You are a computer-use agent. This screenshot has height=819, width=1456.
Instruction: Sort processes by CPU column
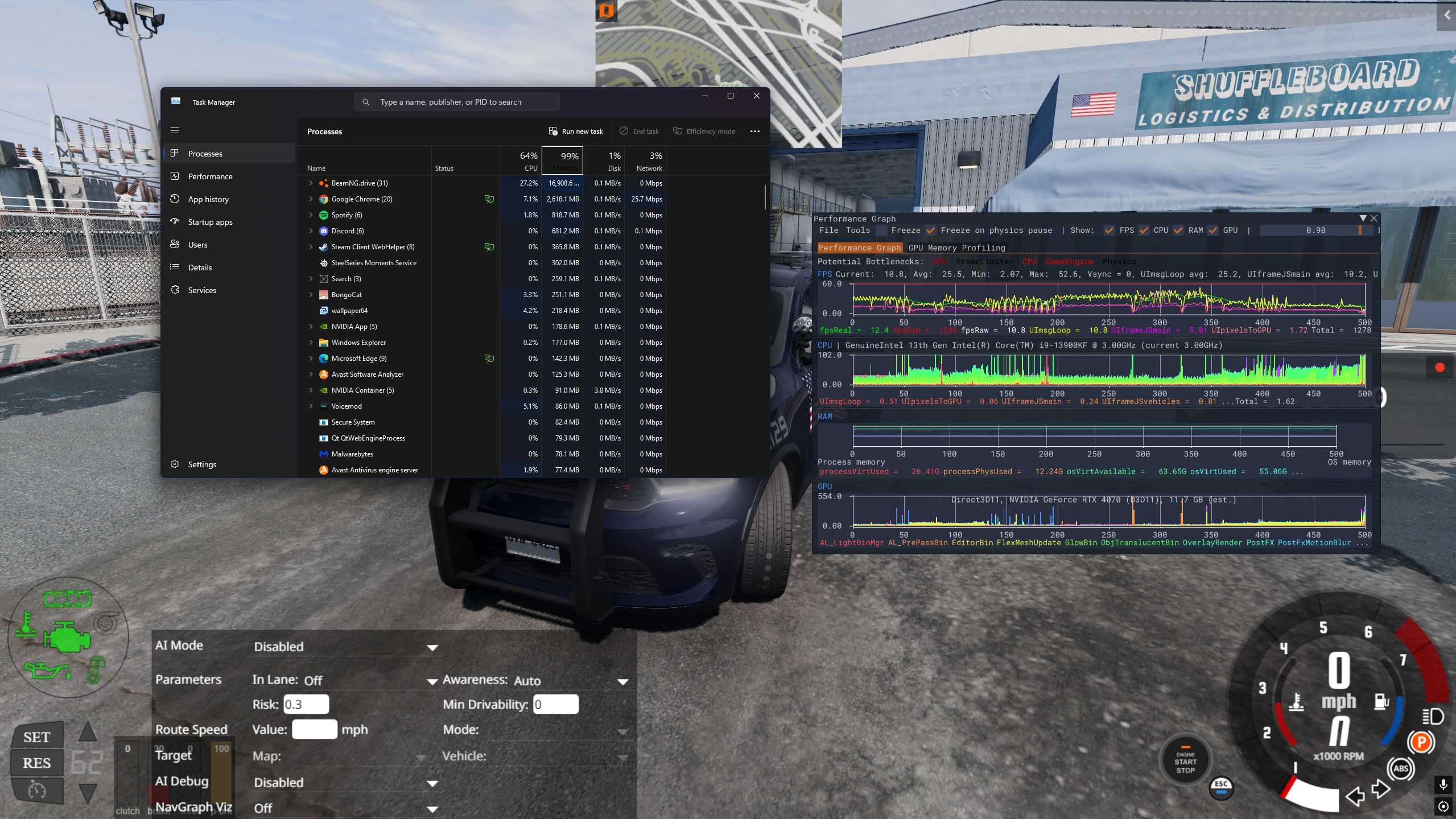pyautogui.click(x=521, y=161)
